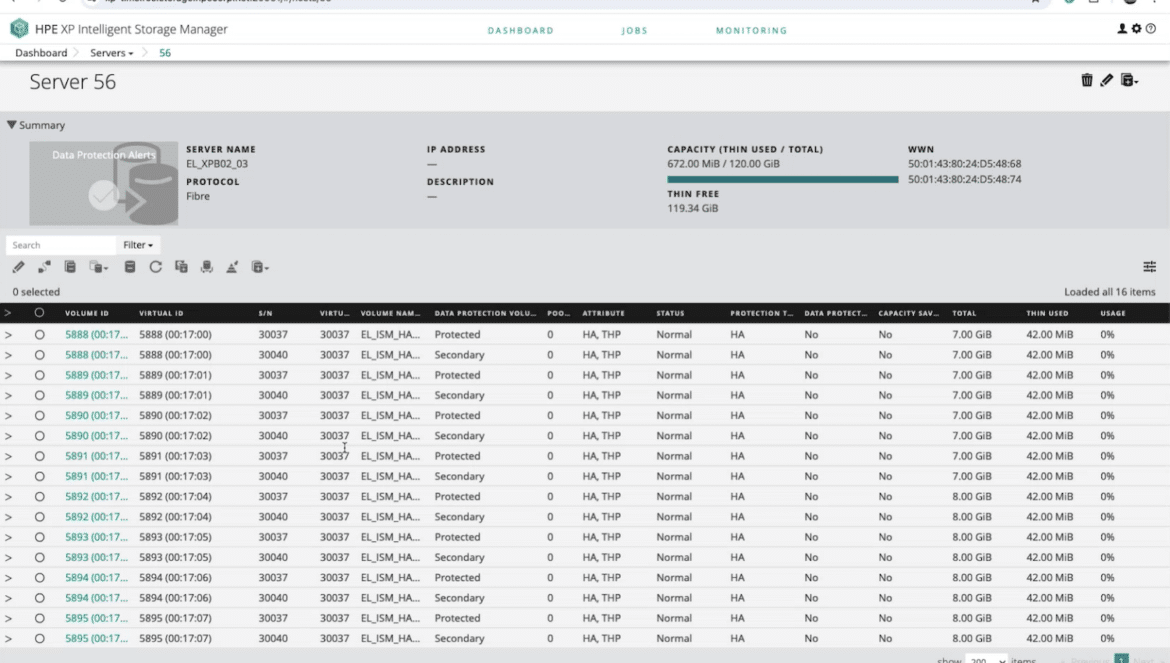
Task: Click the pencil edit volume toolbar icon
Action: tap(19, 267)
